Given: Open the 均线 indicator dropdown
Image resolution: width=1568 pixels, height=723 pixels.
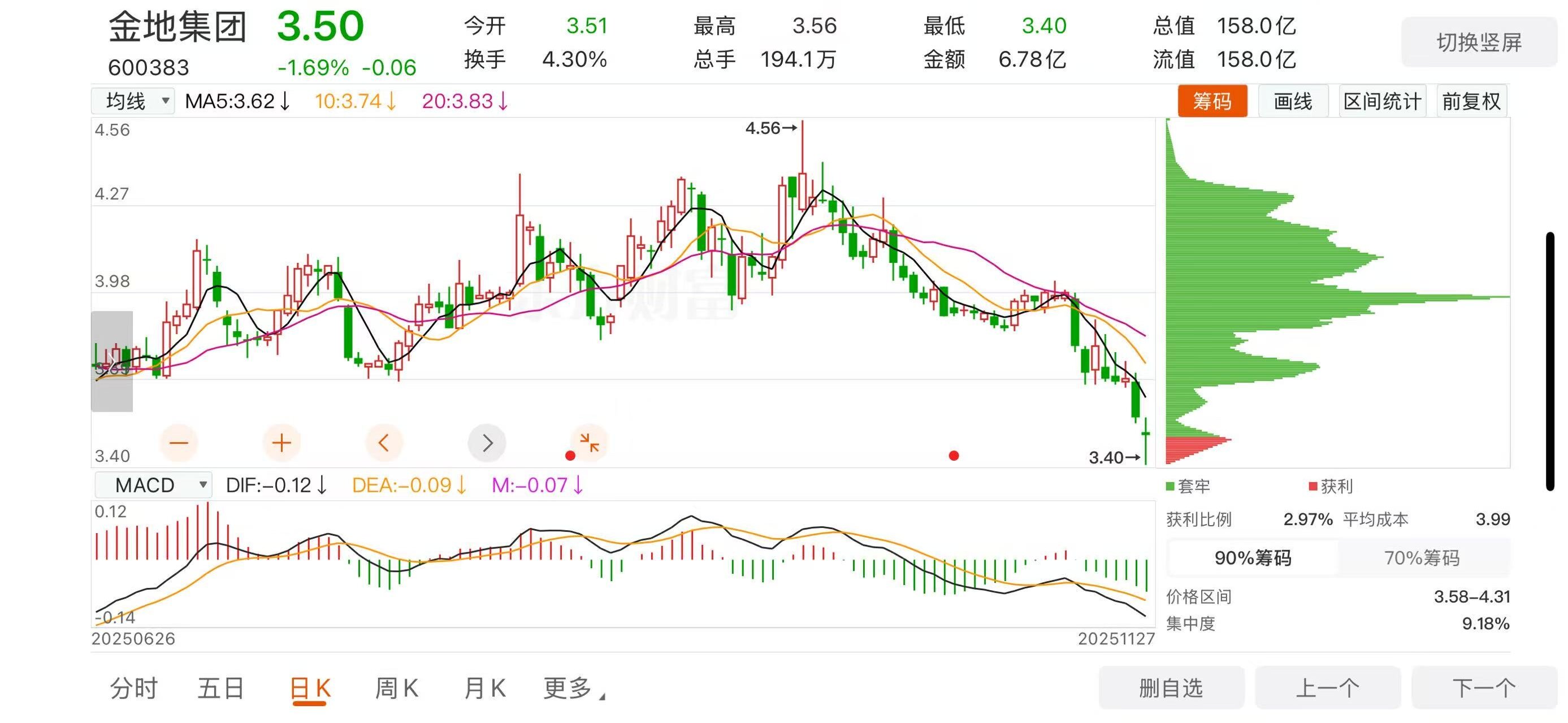Looking at the screenshot, I should [x=133, y=101].
